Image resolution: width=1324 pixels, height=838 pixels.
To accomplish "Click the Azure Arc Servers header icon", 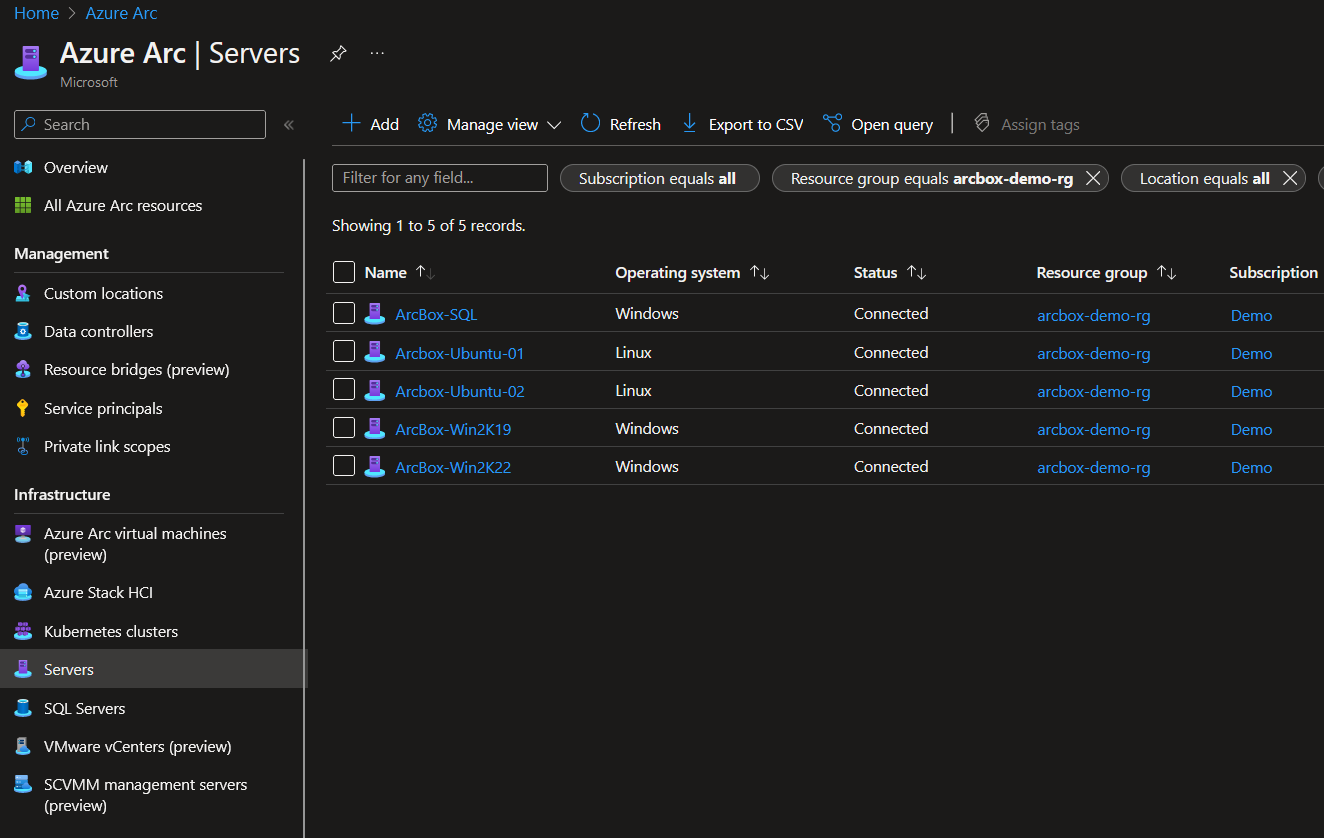I will pyautogui.click(x=31, y=61).
